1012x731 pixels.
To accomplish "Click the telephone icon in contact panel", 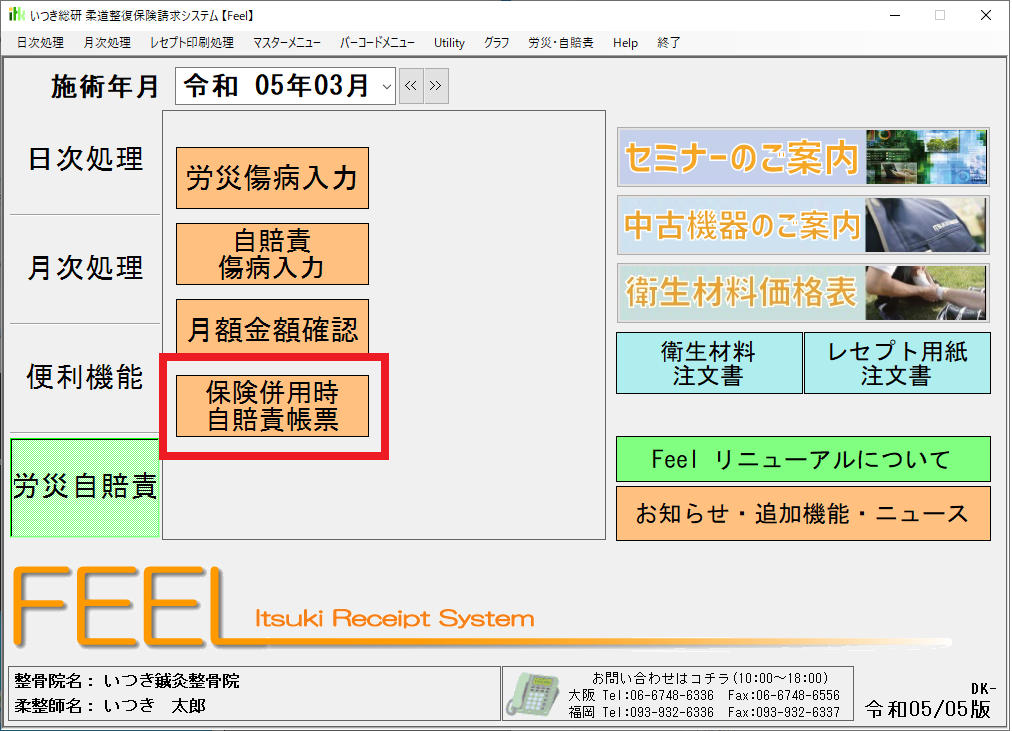I will tap(534, 693).
